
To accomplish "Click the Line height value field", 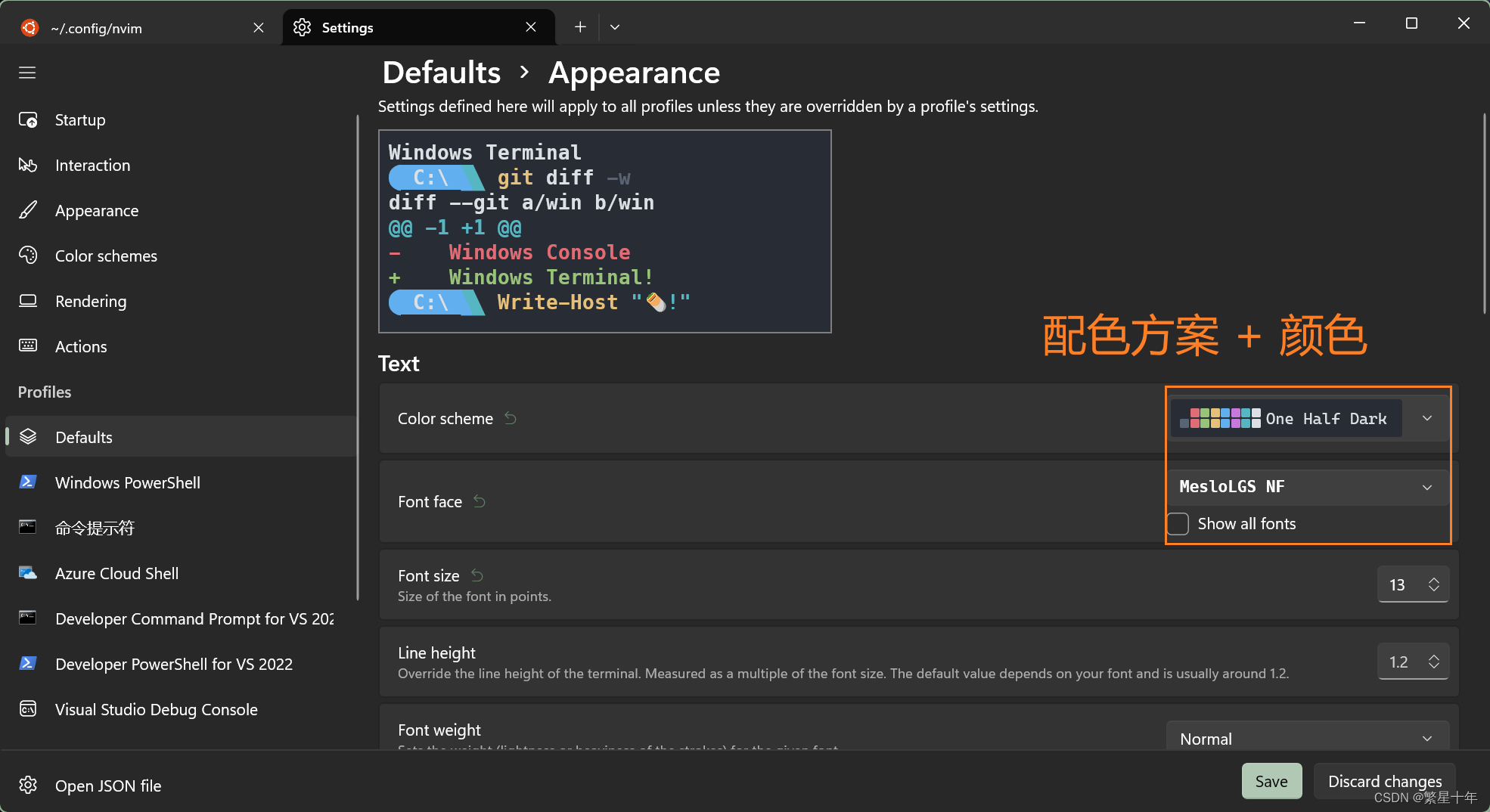I will pos(1399,662).
